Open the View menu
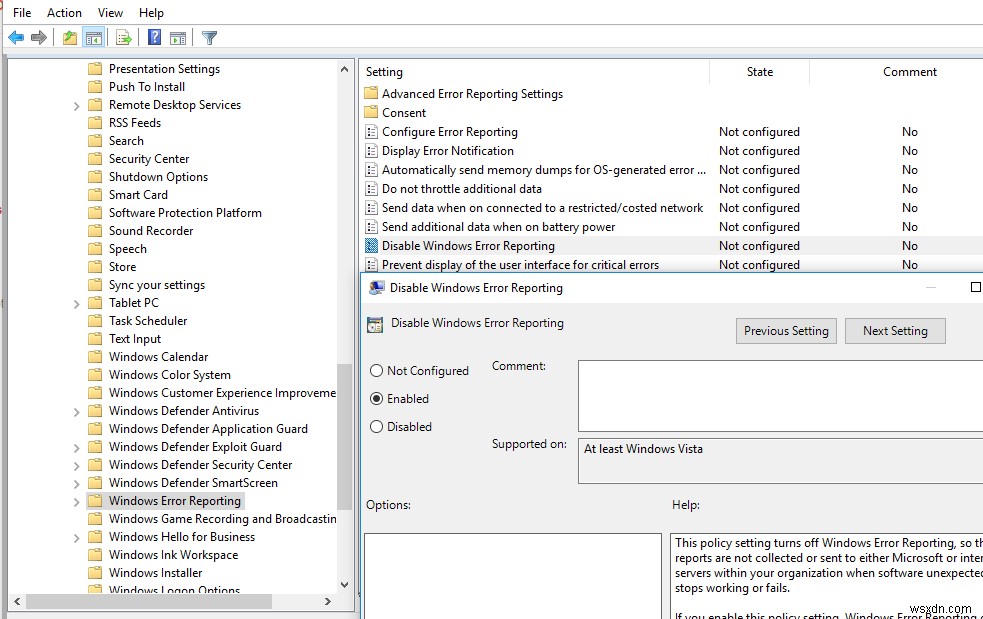 pyautogui.click(x=110, y=12)
